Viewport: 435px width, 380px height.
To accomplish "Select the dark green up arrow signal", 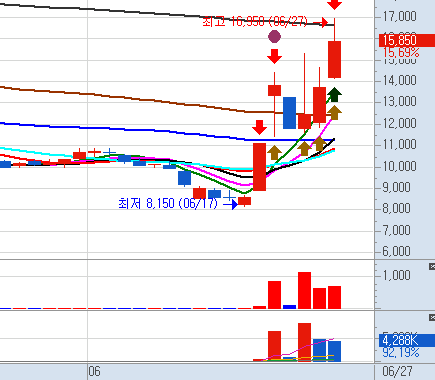I will pos(334,95).
